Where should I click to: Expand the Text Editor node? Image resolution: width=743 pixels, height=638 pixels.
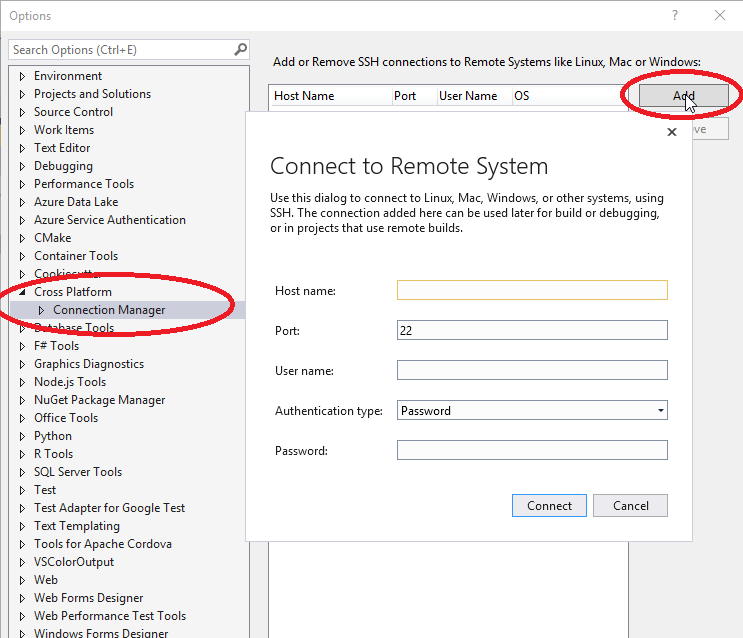(x=22, y=148)
